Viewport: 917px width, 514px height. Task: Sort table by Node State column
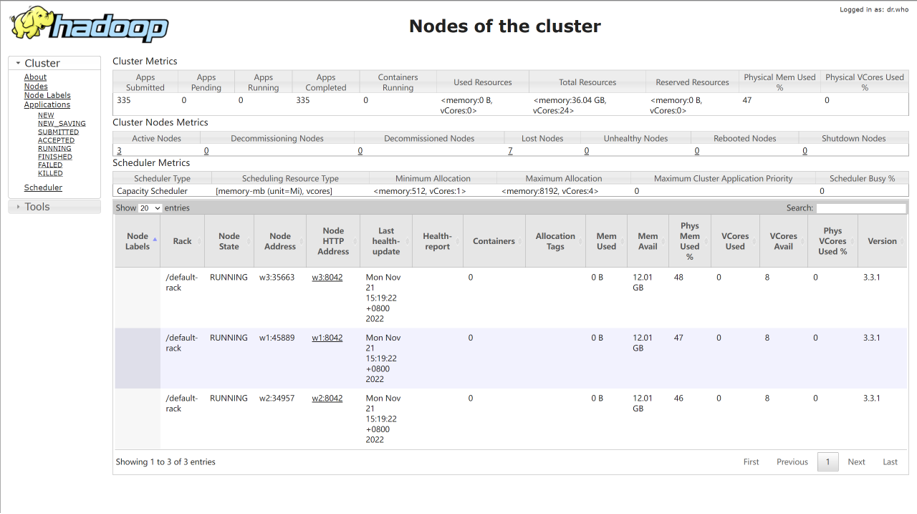click(x=229, y=241)
